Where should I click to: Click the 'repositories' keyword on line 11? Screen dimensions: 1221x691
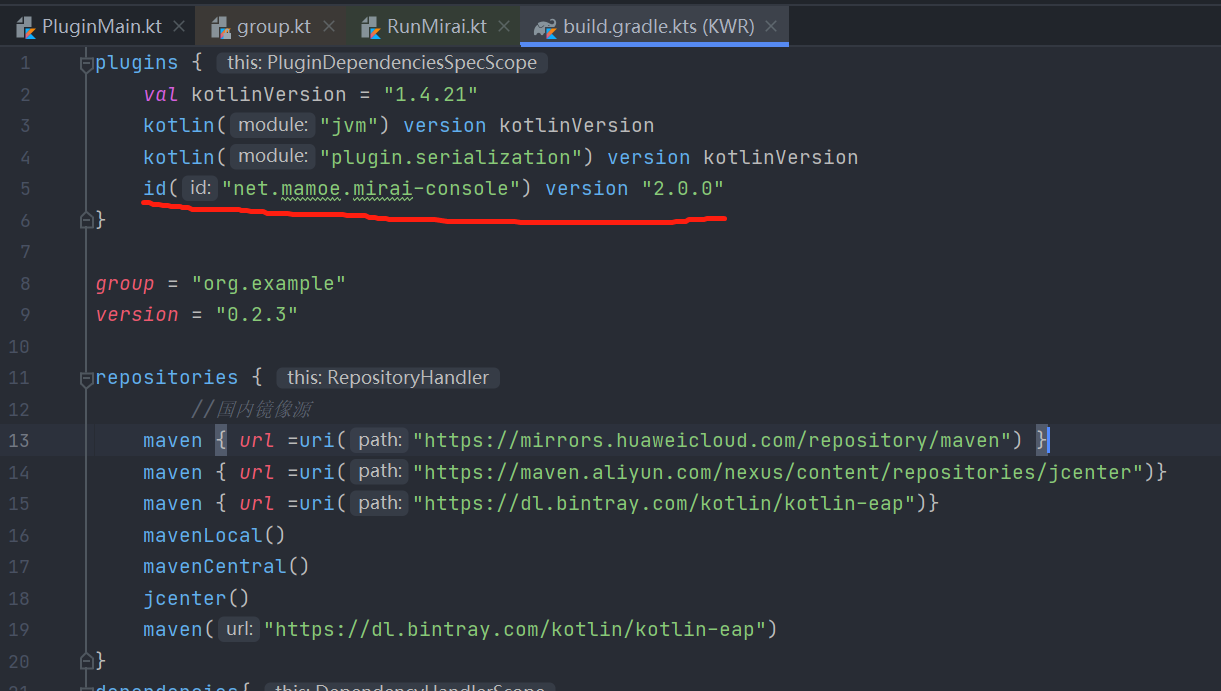[166, 378]
